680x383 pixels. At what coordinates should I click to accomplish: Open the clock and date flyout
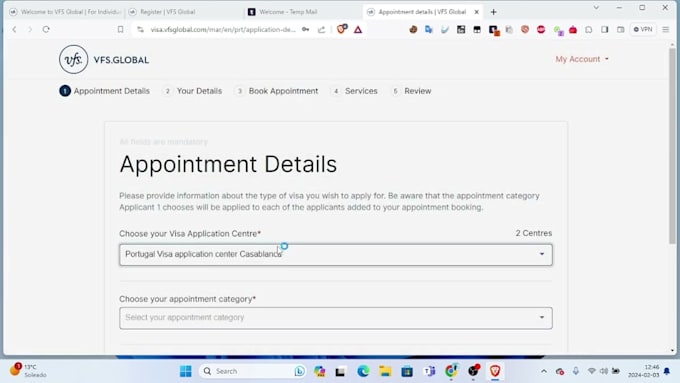pyautogui.click(x=644, y=371)
